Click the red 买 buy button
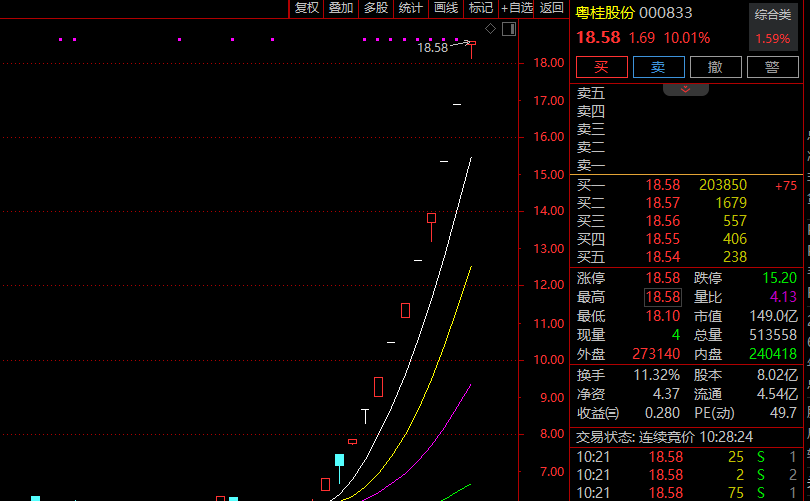This screenshot has width=810, height=501. (x=601, y=67)
